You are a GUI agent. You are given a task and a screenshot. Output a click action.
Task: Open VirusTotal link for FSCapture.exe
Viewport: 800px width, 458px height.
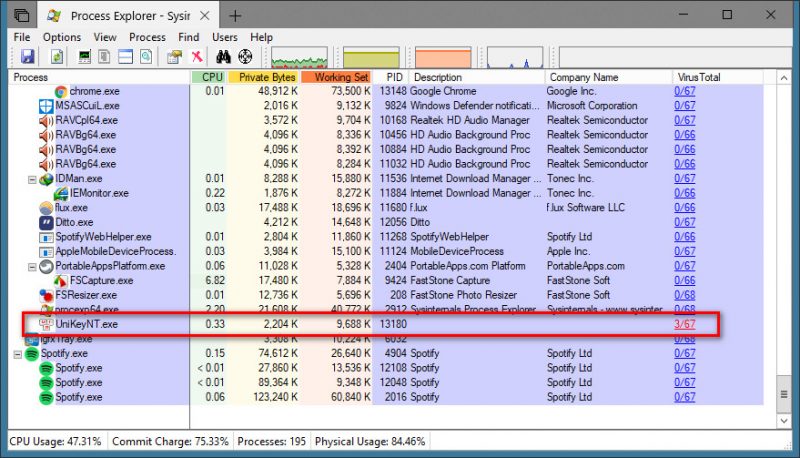(x=684, y=281)
